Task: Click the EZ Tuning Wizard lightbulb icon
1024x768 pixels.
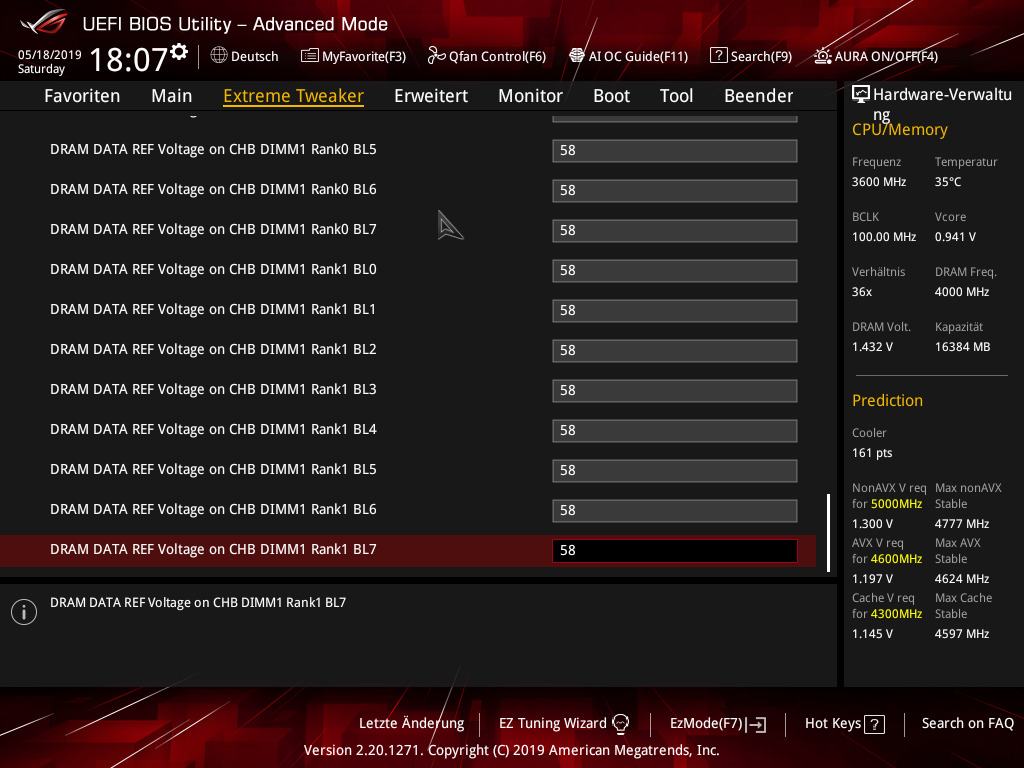Action: (x=620, y=724)
